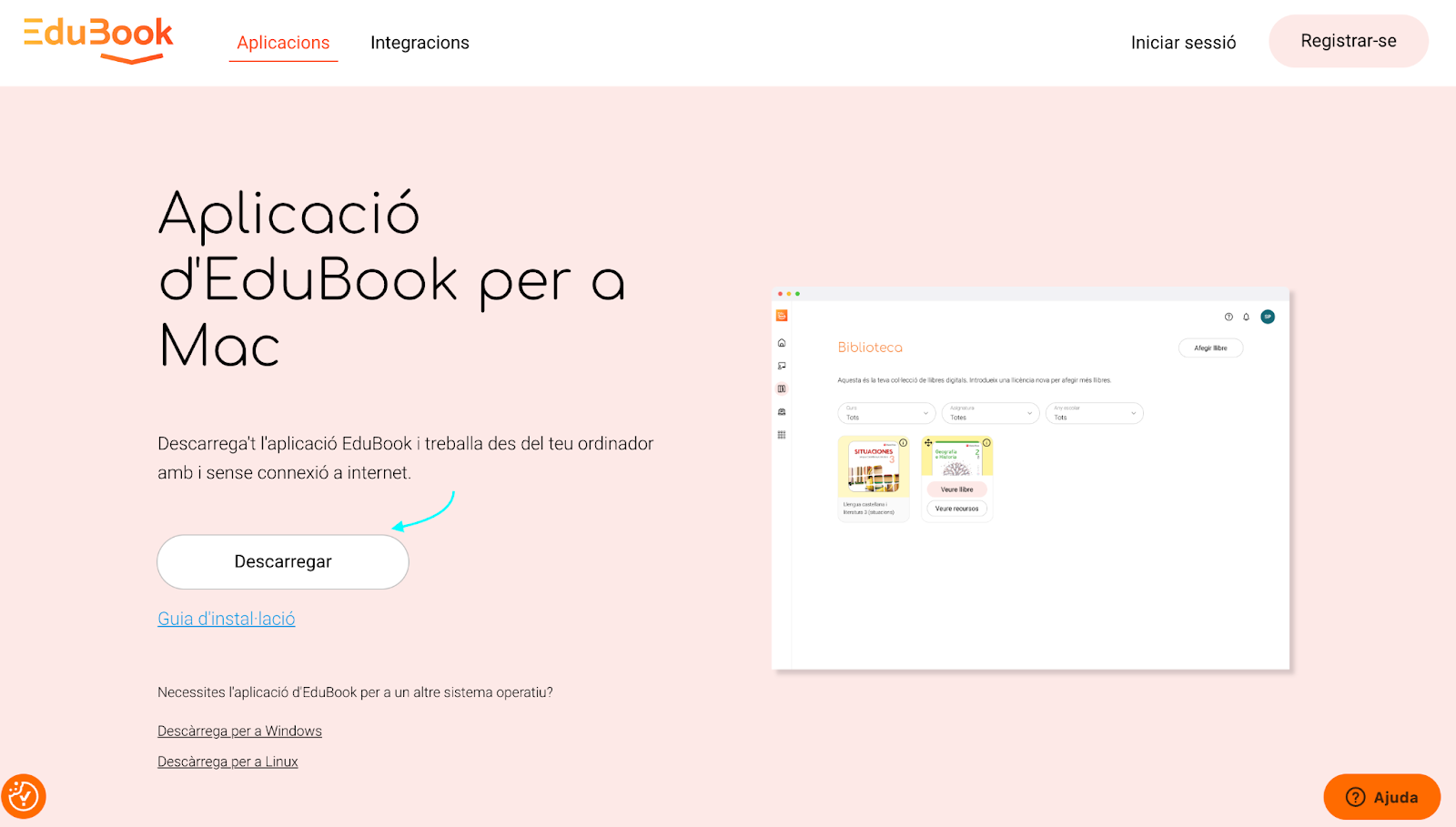Open the Assignatura dropdown in the preview
1456x827 pixels.
point(990,413)
